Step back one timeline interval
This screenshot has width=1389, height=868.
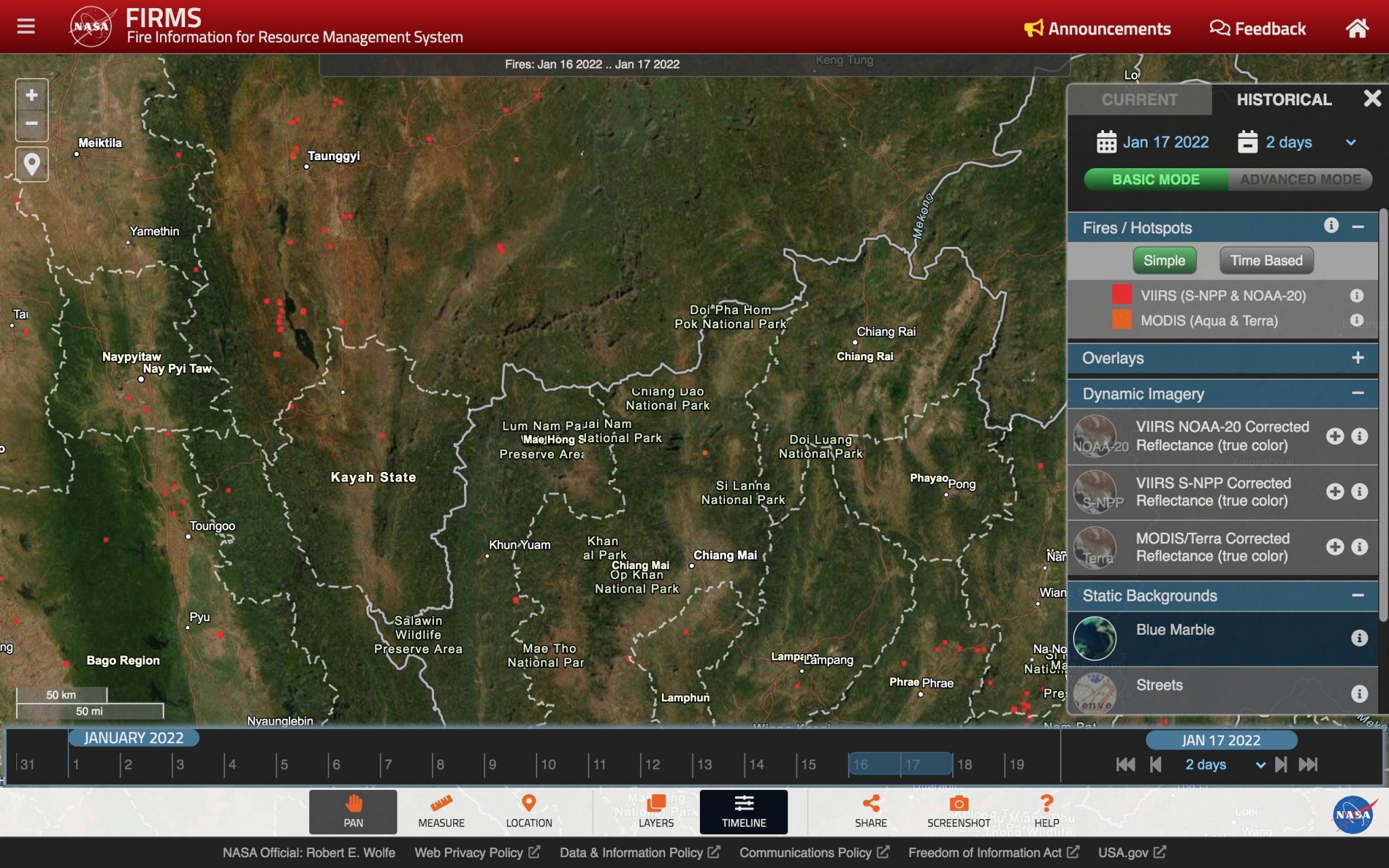click(x=1156, y=764)
